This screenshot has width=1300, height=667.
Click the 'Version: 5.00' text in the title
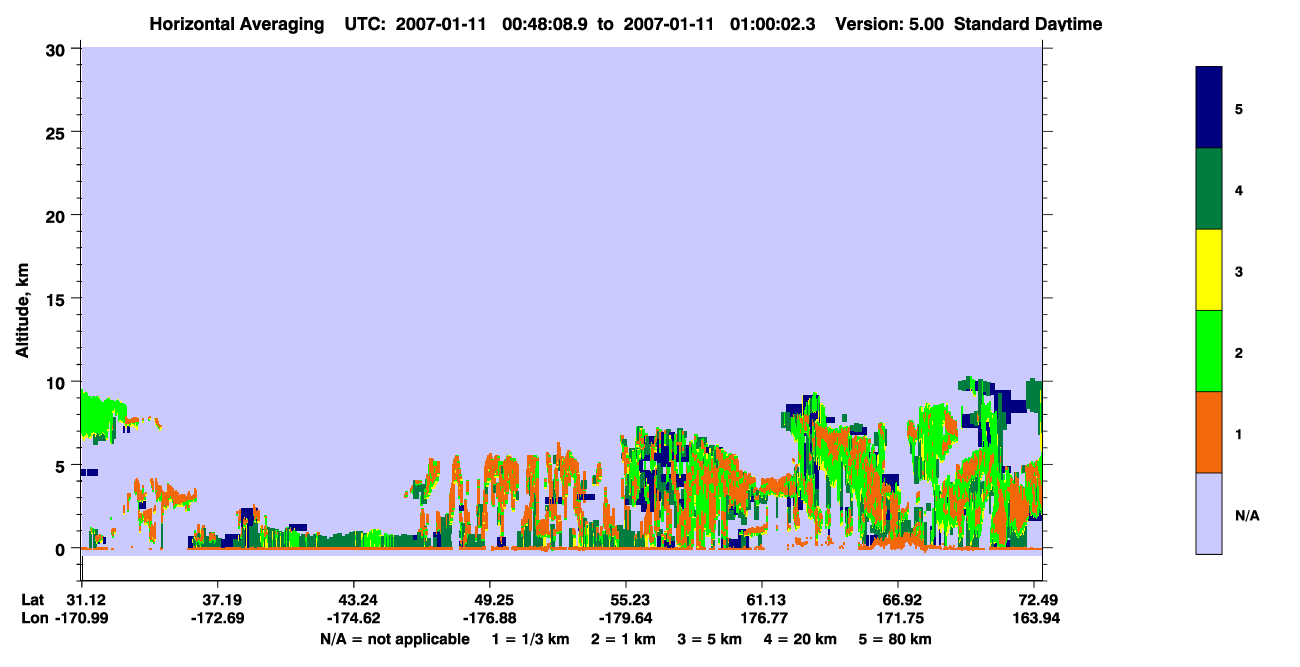pos(890,24)
